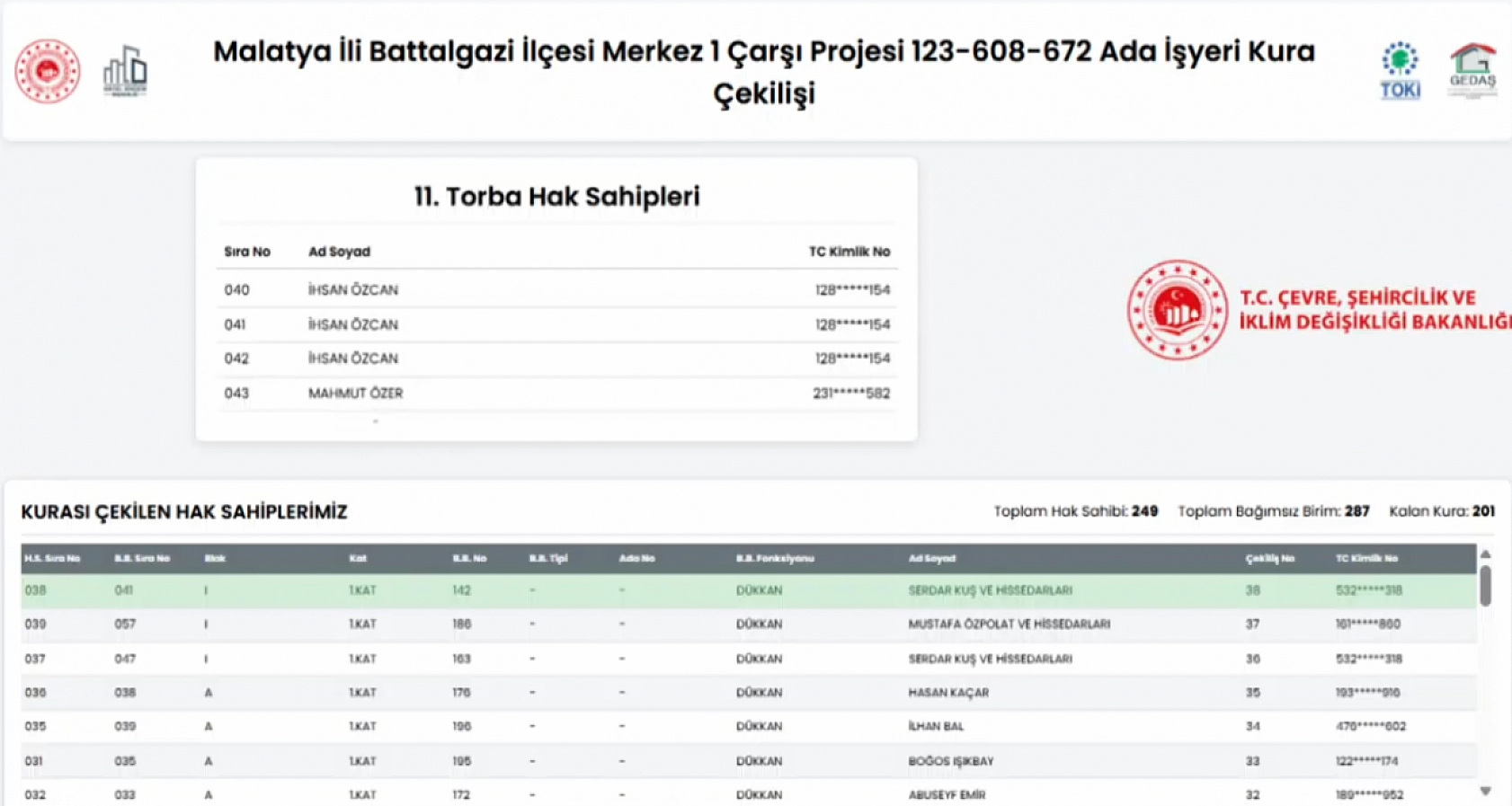
Task: Select the HASAN KAÇAR row
Action: tap(948, 693)
